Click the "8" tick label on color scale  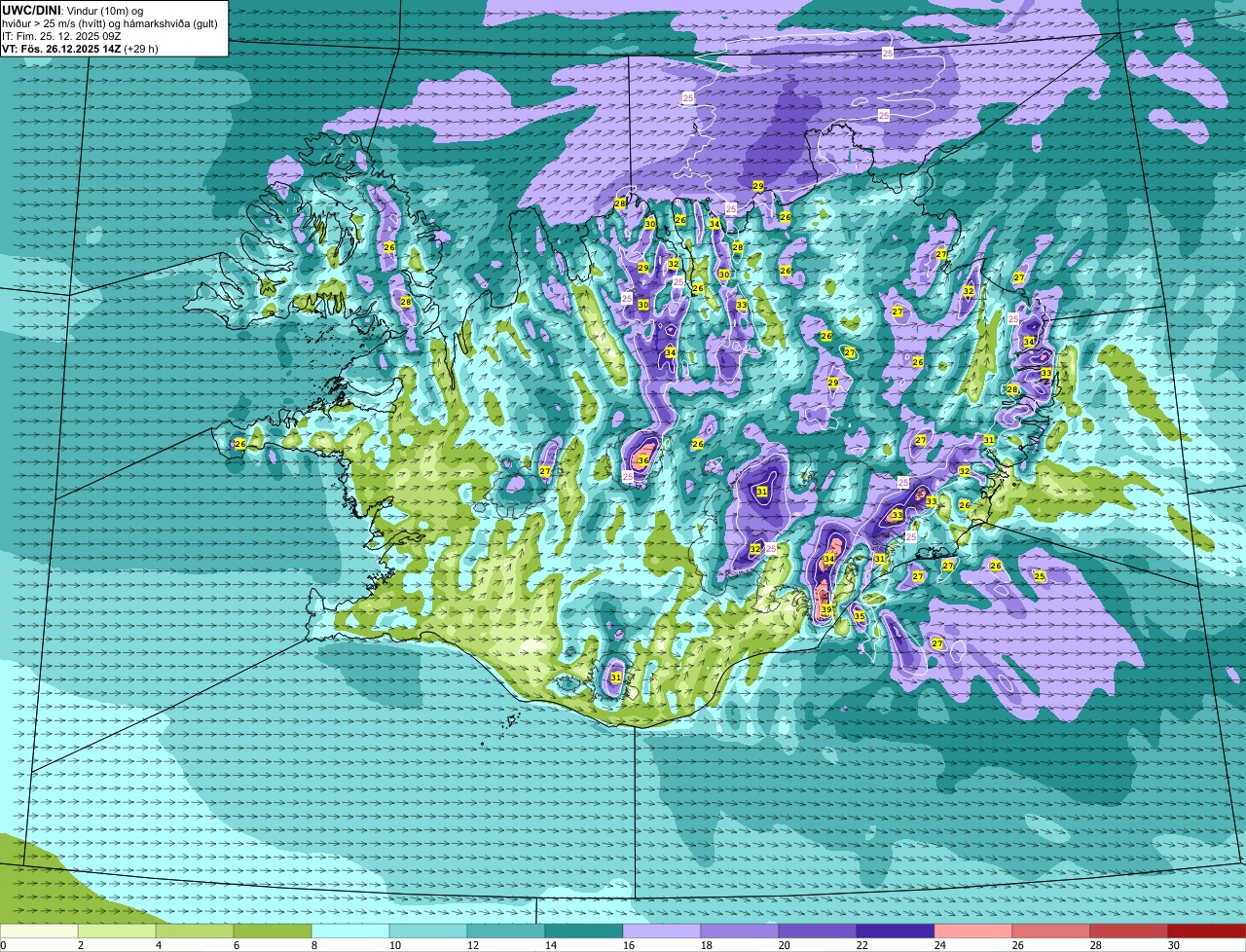click(x=313, y=945)
